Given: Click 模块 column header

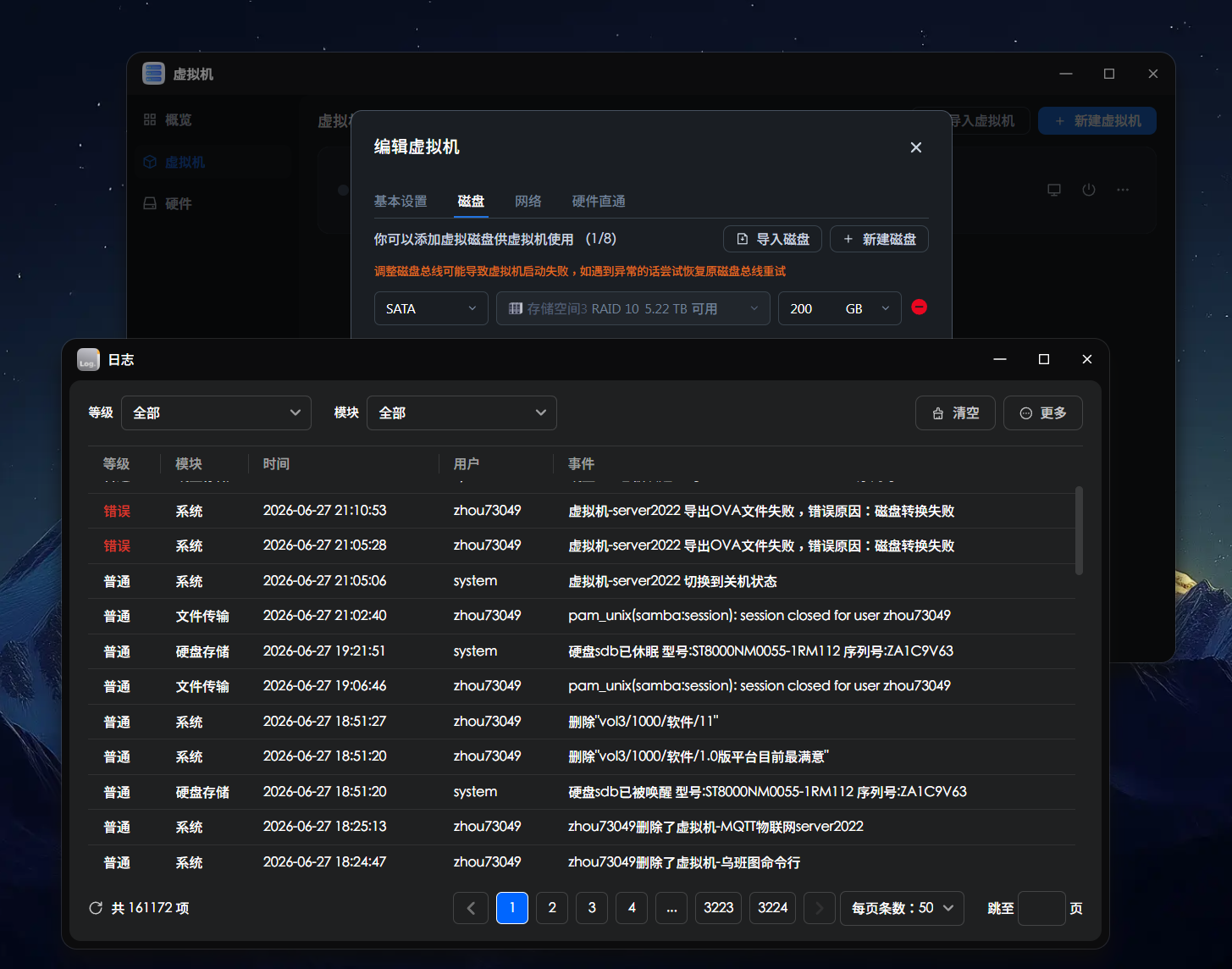Looking at the screenshot, I should [x=189, y=463].
